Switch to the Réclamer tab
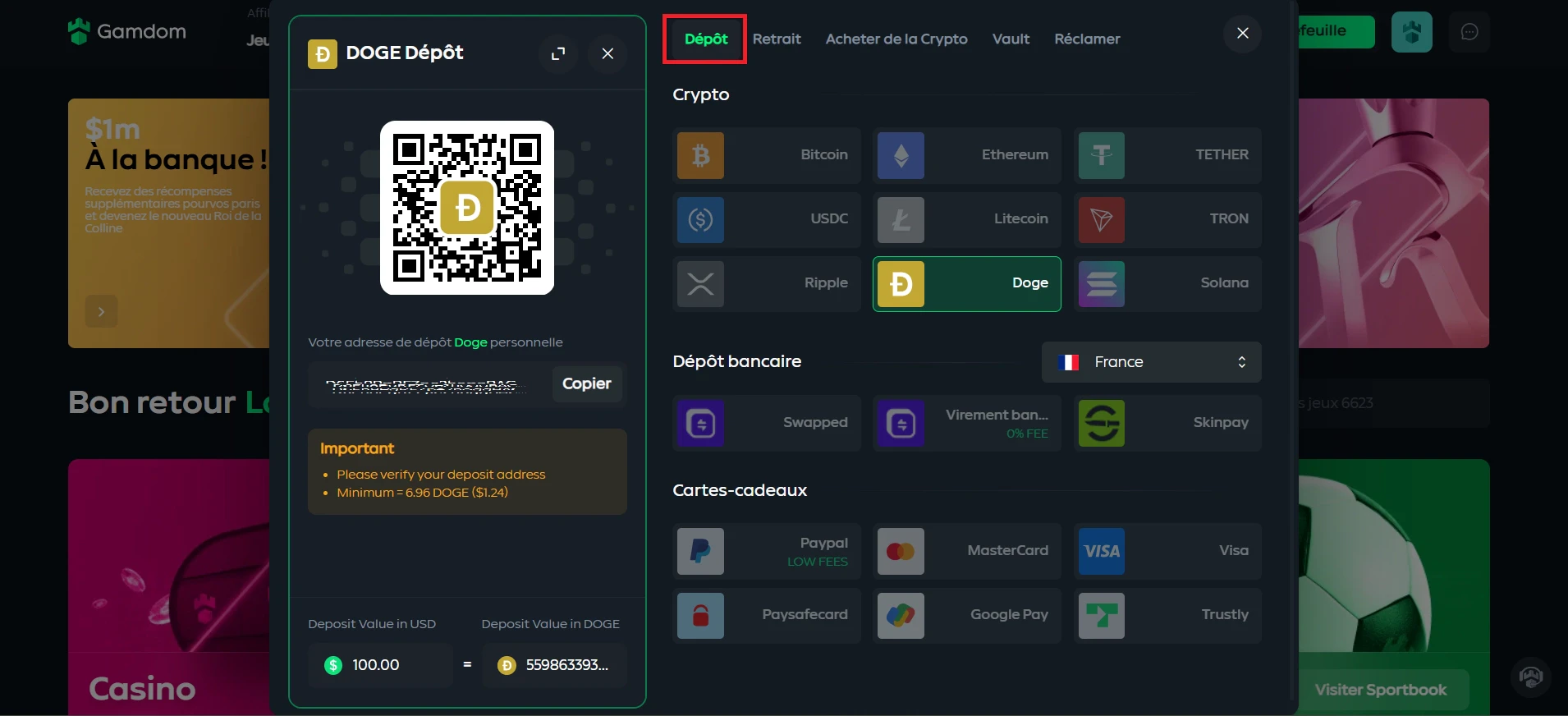The height and width of the screenshot is (716, 1568). pos(1087,39)
